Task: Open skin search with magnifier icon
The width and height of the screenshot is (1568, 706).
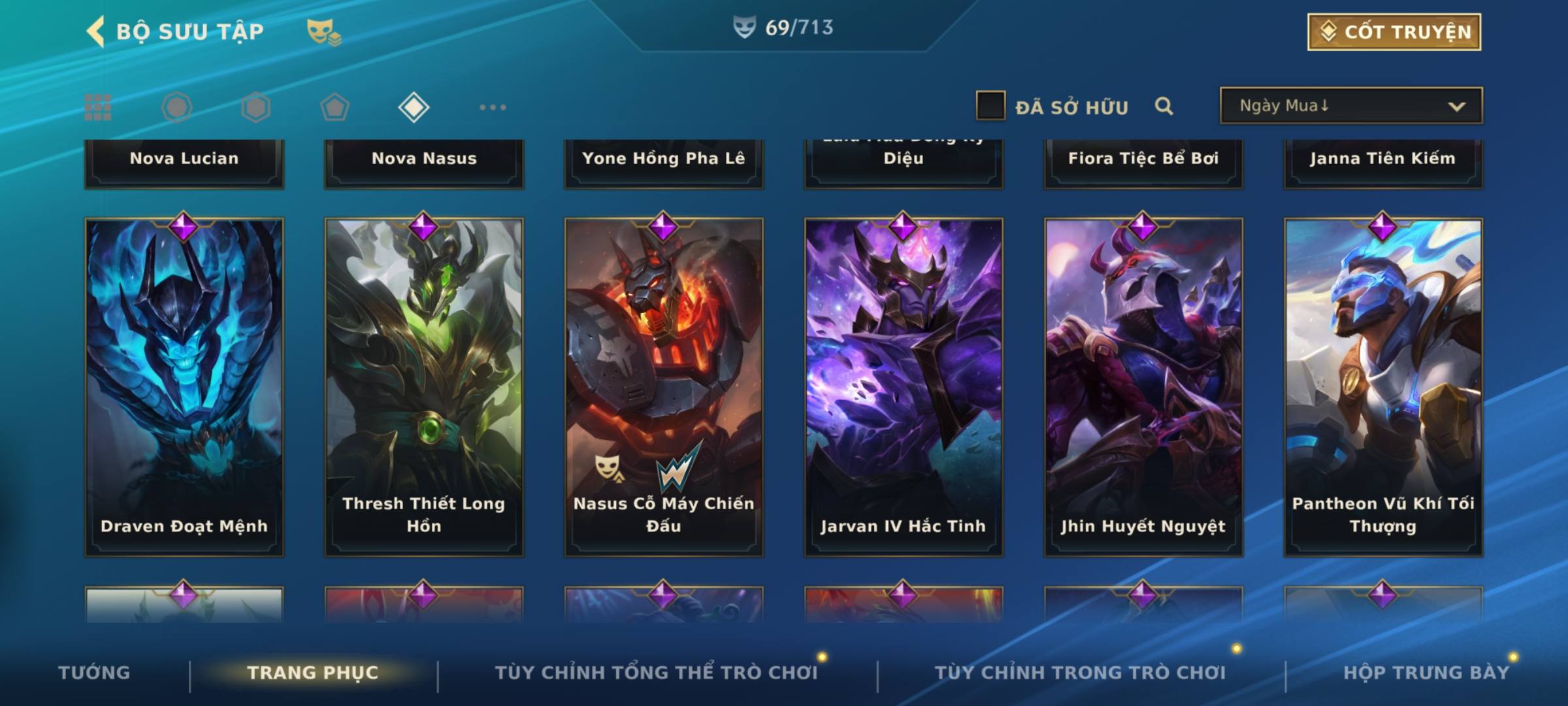Action: 1164,106
